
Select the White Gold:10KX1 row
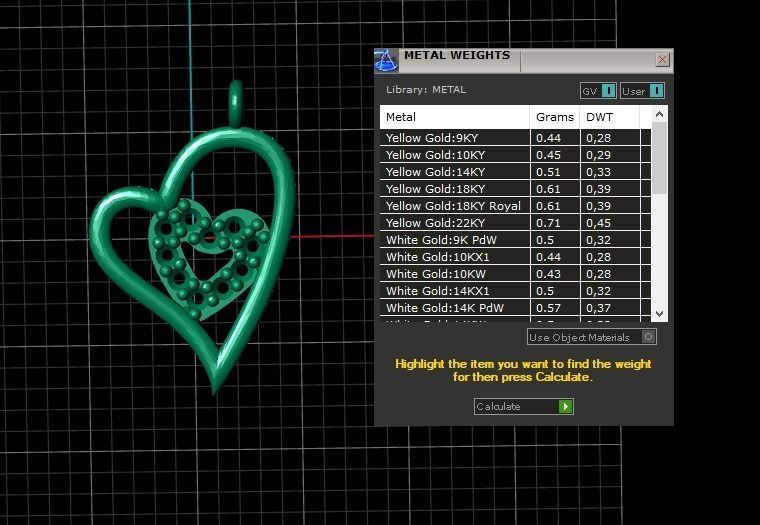pos(515,256)
